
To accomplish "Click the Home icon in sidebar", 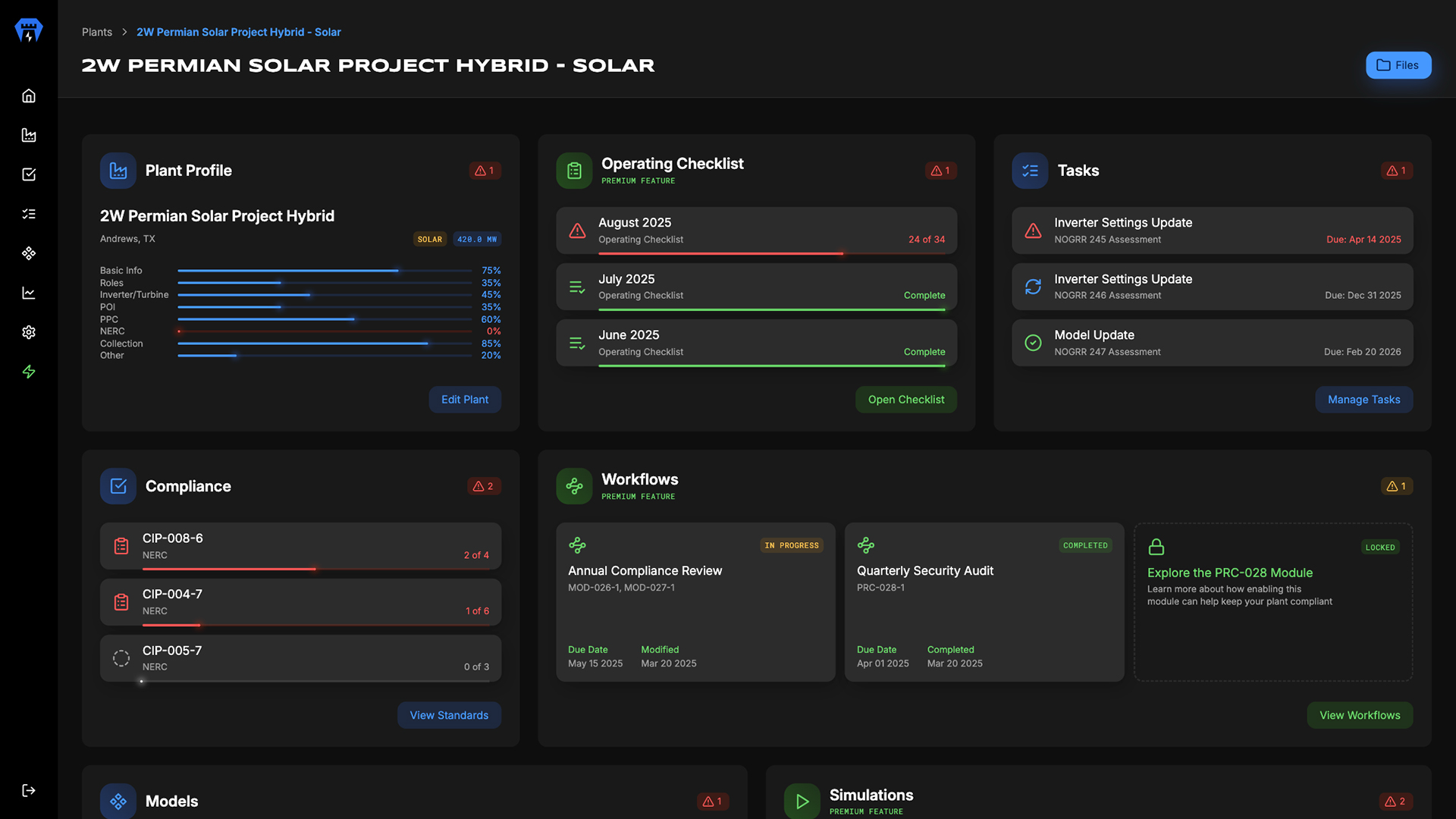I will [29, 96].
